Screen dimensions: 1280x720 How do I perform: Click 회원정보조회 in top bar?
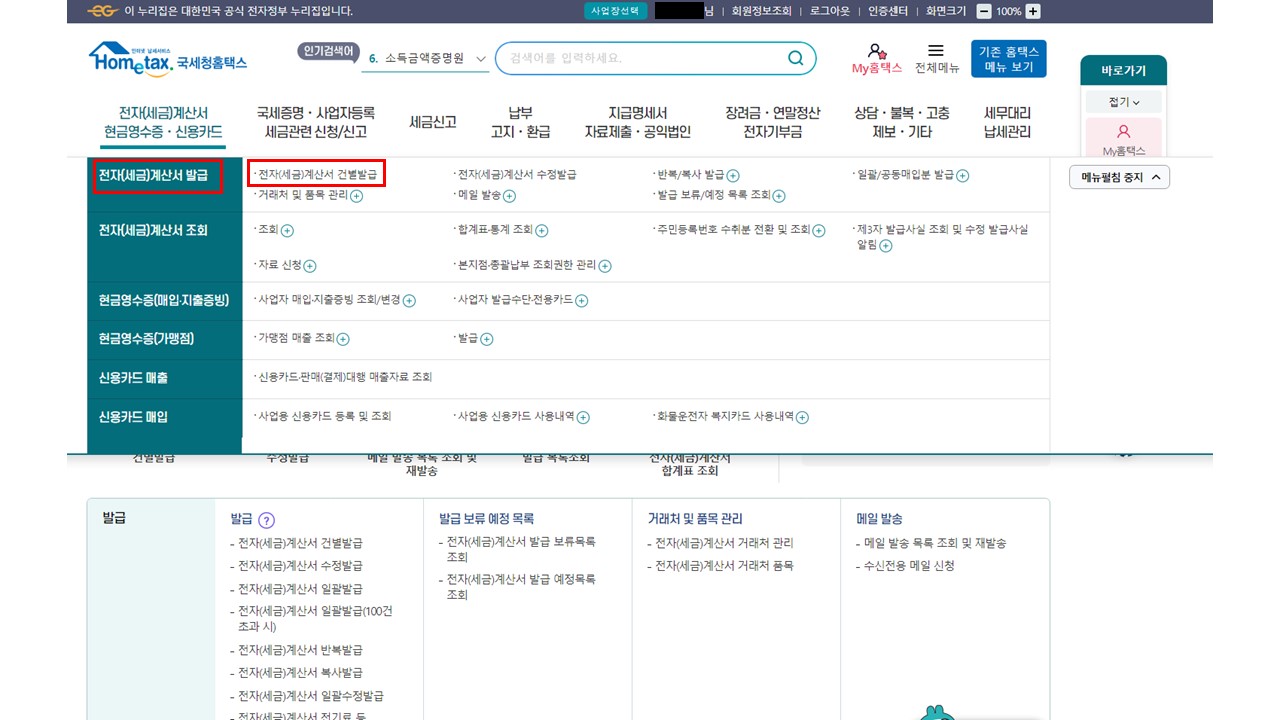761,11
